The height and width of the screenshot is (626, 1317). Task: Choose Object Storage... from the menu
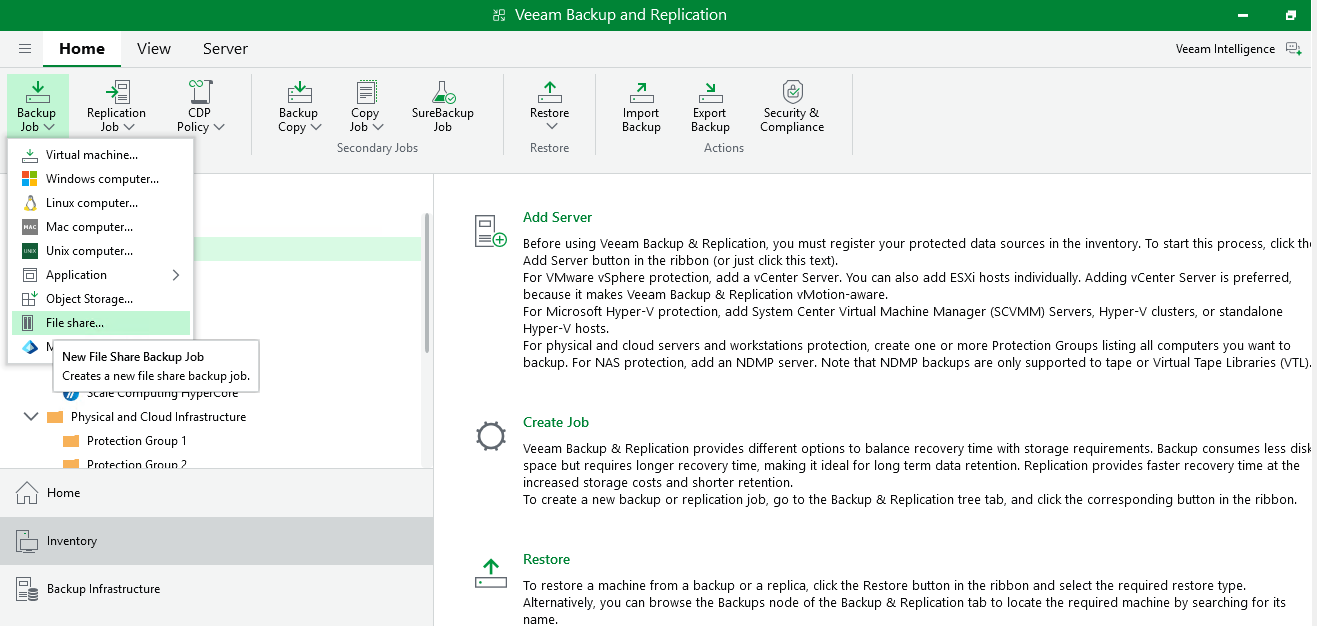pos(100,299)
